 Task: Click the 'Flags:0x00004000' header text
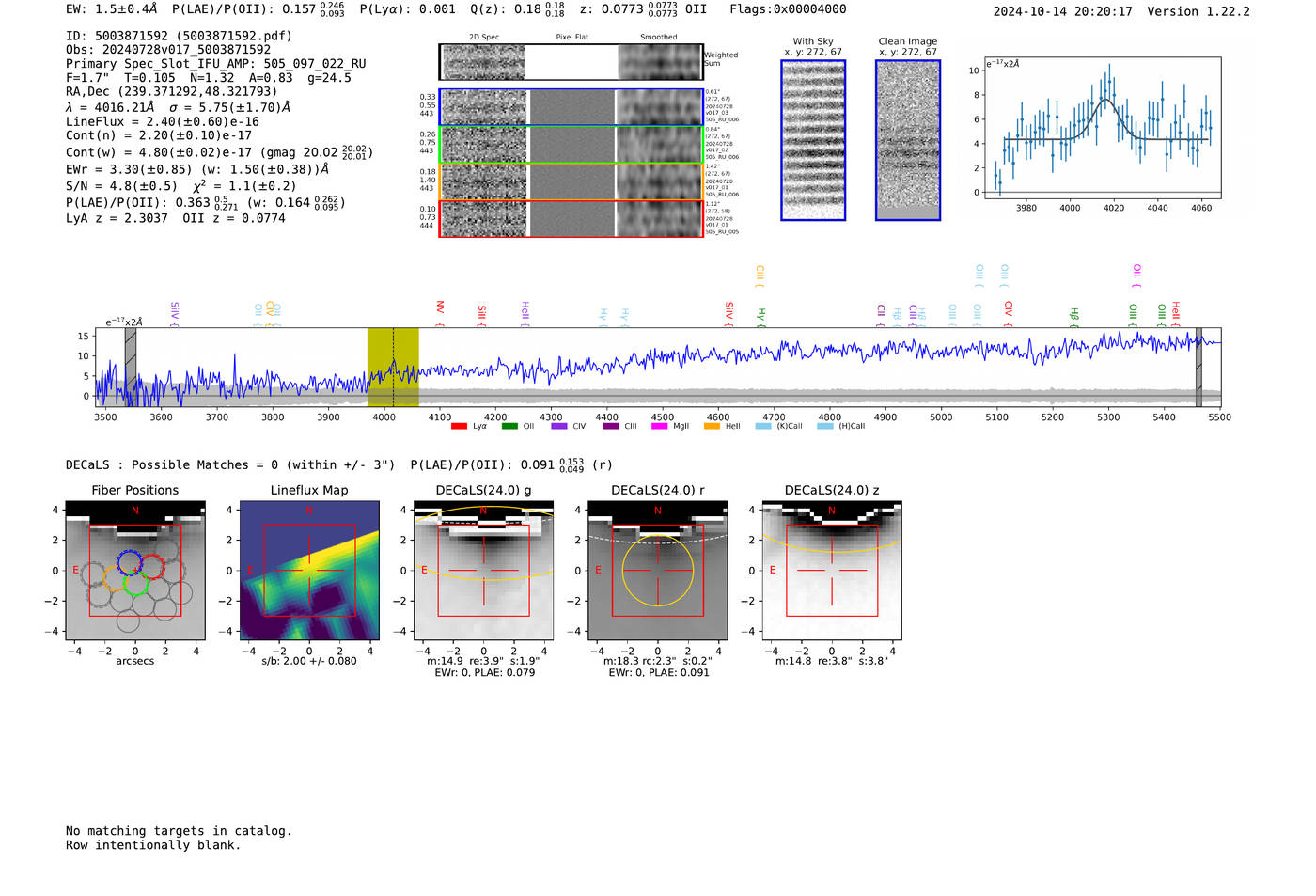click(788, 9)
